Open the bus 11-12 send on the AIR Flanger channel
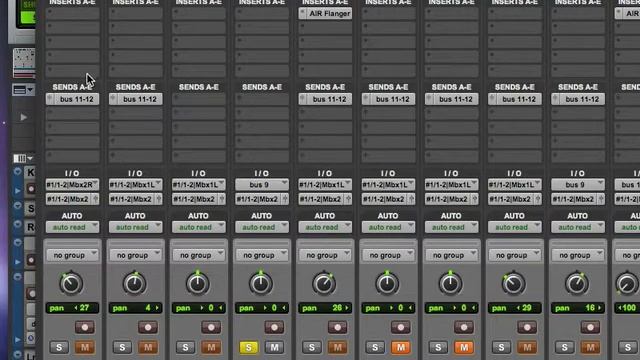 pos(325,99)
